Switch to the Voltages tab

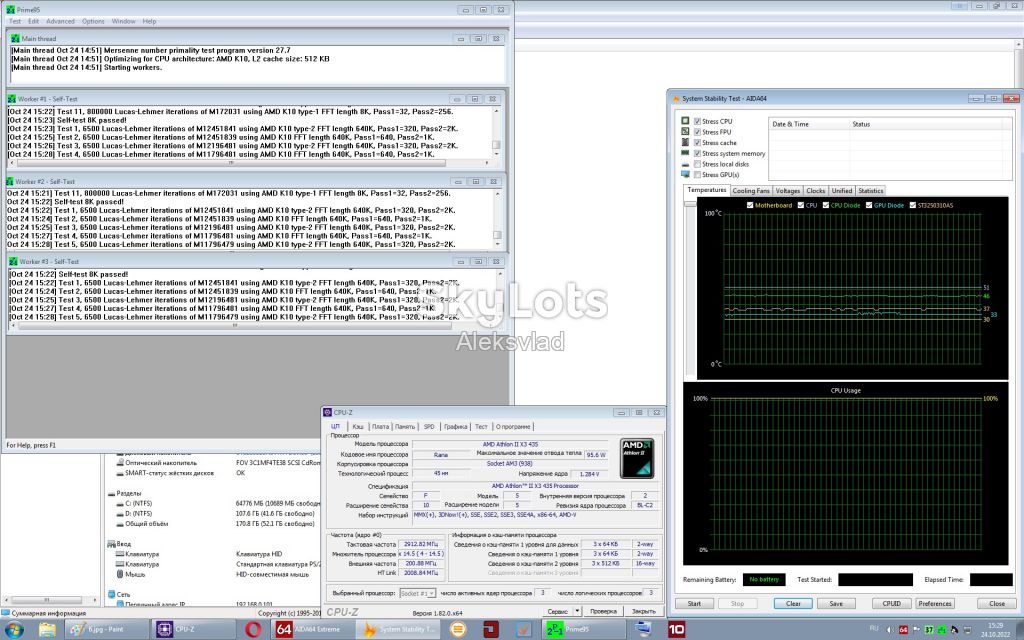point(788,191)
